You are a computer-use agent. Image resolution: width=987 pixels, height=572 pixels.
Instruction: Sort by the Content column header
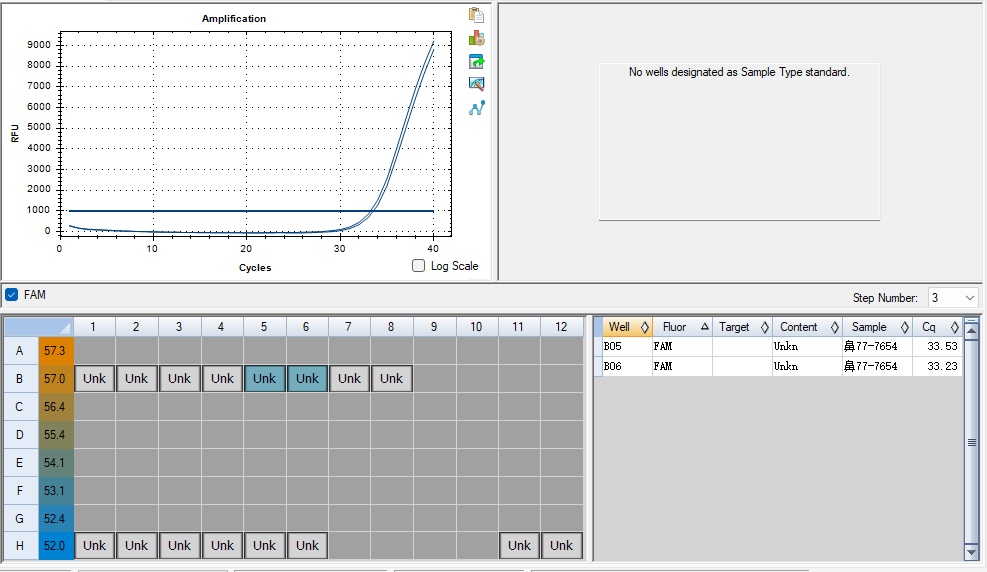808,327
